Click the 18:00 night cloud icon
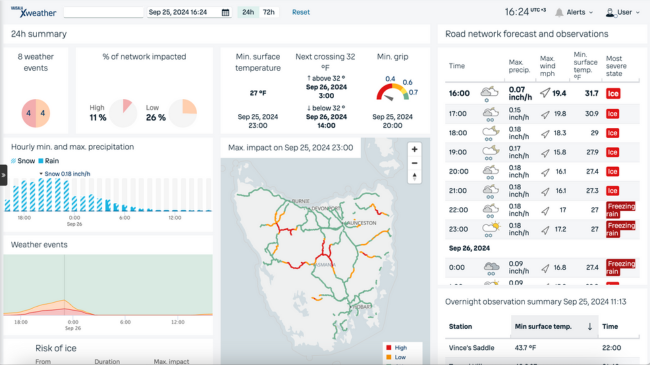The image size is (650, 365). point(490,133)
